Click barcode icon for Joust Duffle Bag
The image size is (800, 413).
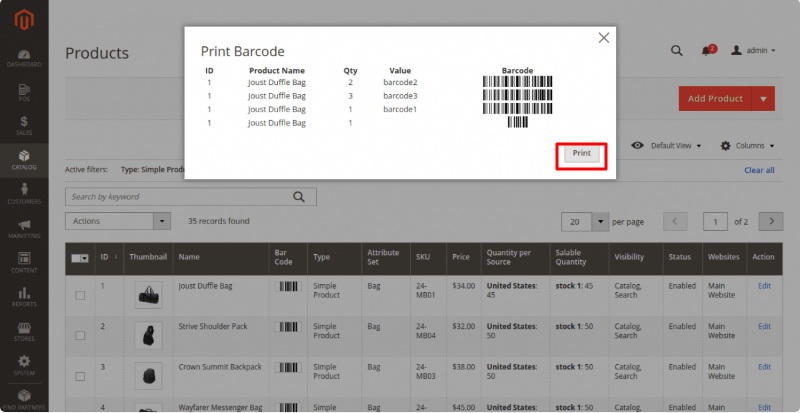coord(288,286)
